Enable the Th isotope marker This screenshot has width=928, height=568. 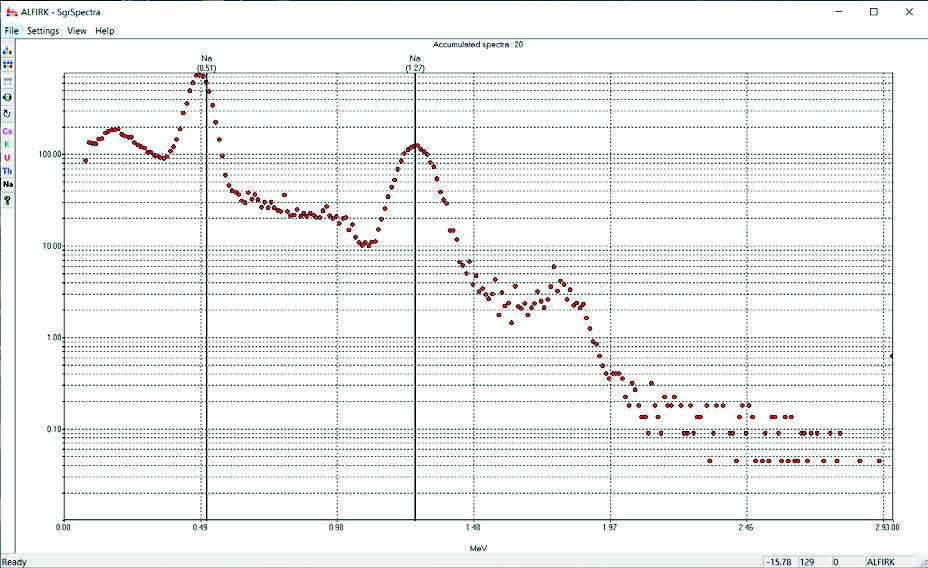[8, 171]
